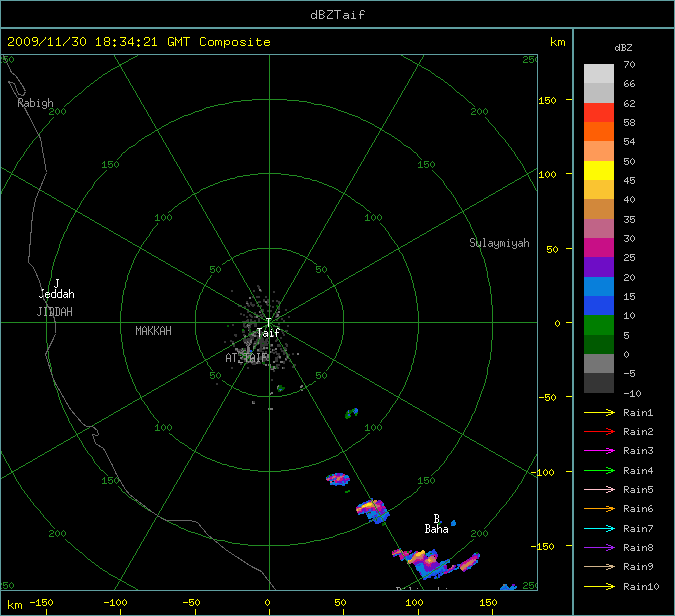Click the 2009/11/30 18:34:21 GMT Composite timestamp
The image size is (675, 616).
[x=139, y=42]
